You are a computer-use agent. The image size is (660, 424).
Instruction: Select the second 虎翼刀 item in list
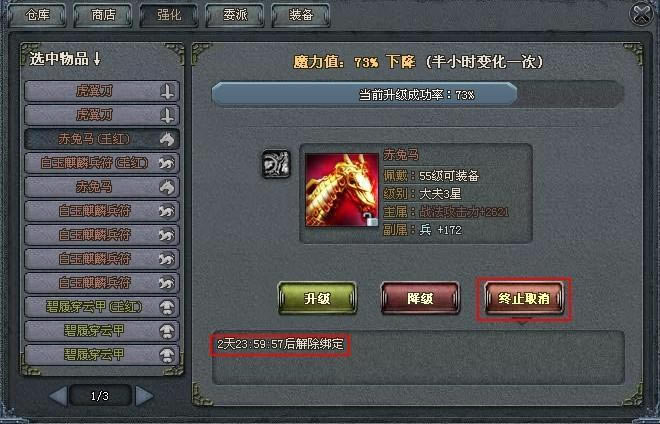[102, 115]
